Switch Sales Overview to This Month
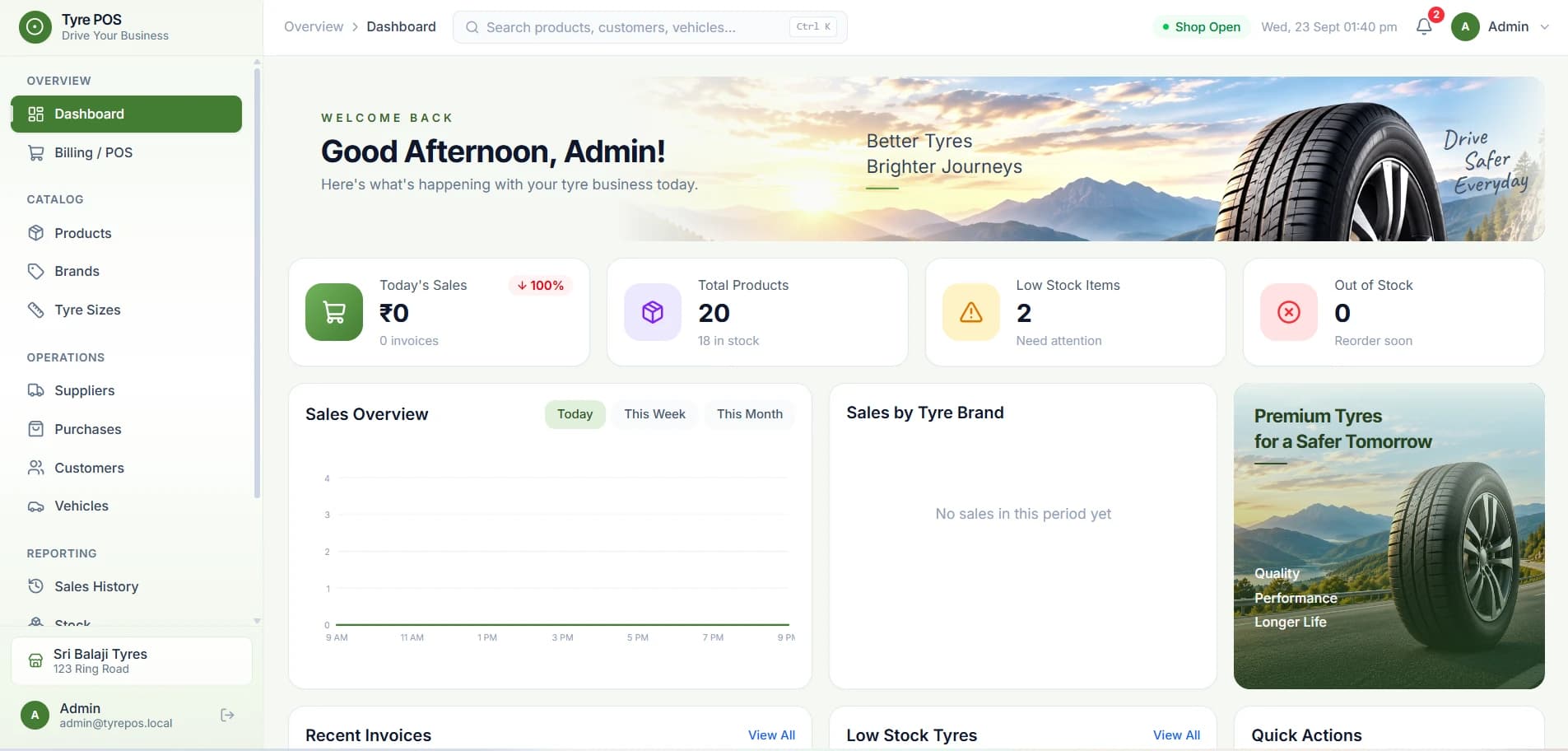1568x751 pixels. tap(749, 414)
